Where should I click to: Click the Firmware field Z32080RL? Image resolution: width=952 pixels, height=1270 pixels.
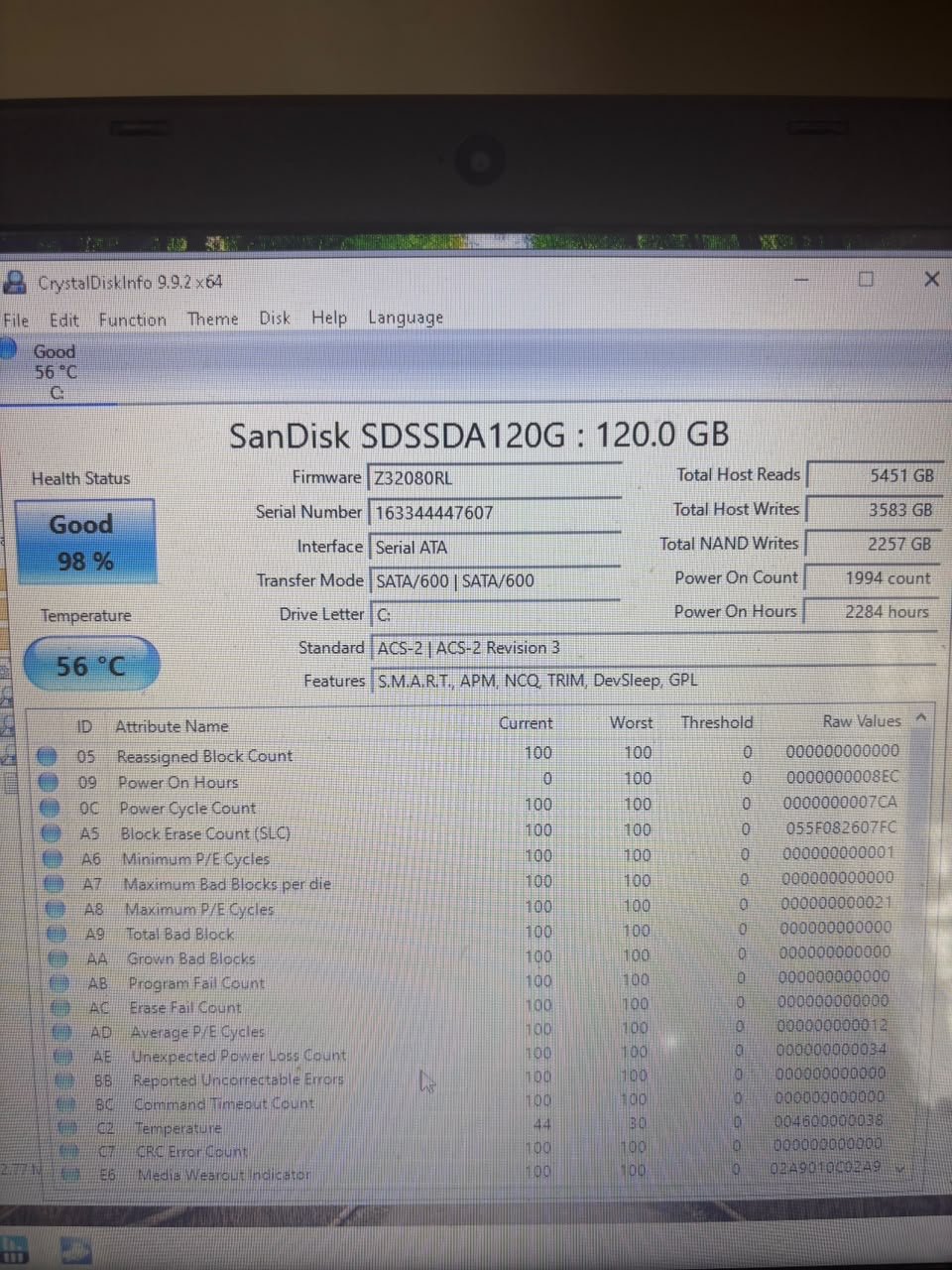494,477
